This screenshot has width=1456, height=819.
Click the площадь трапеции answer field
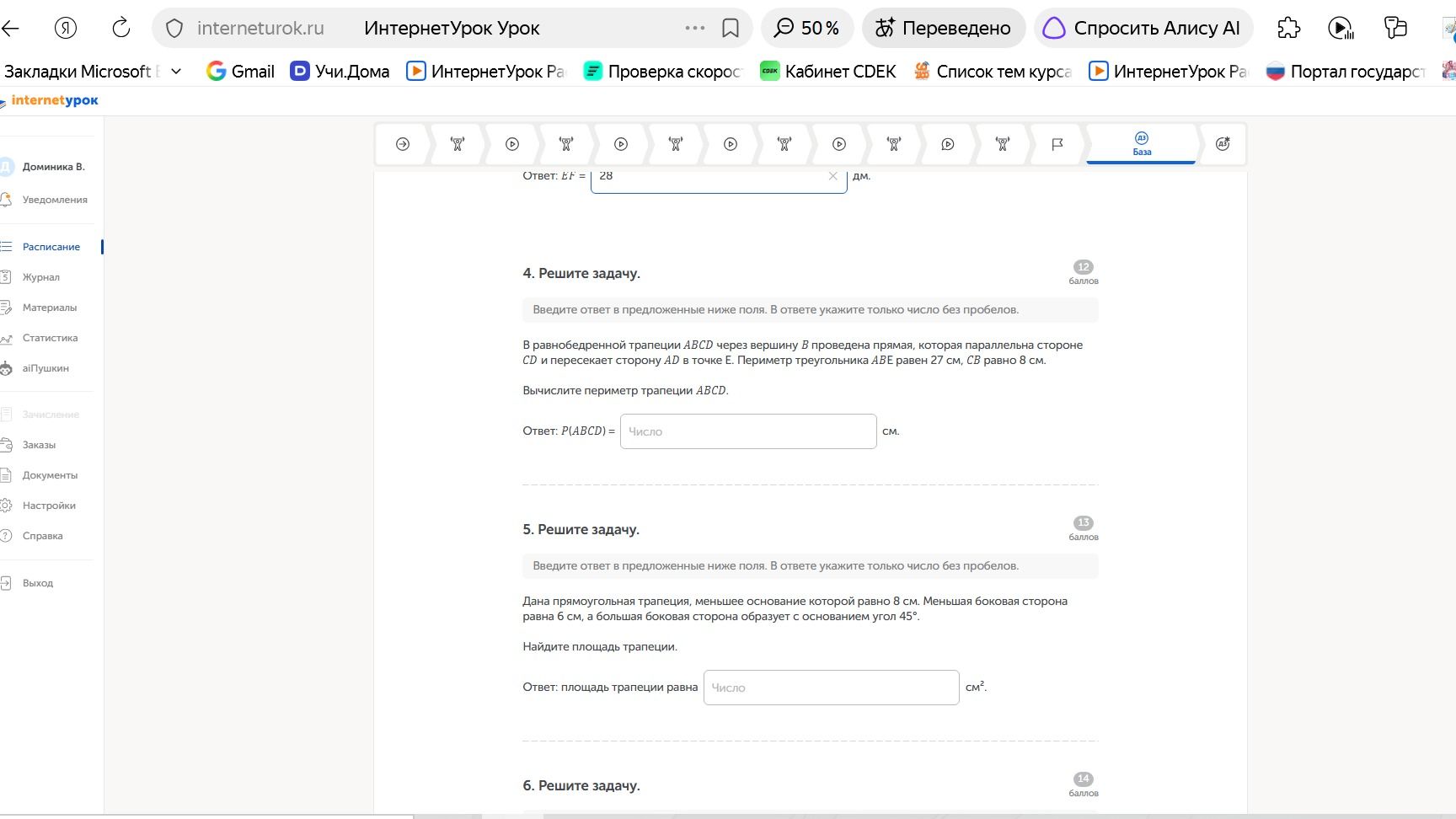(832, 688)
